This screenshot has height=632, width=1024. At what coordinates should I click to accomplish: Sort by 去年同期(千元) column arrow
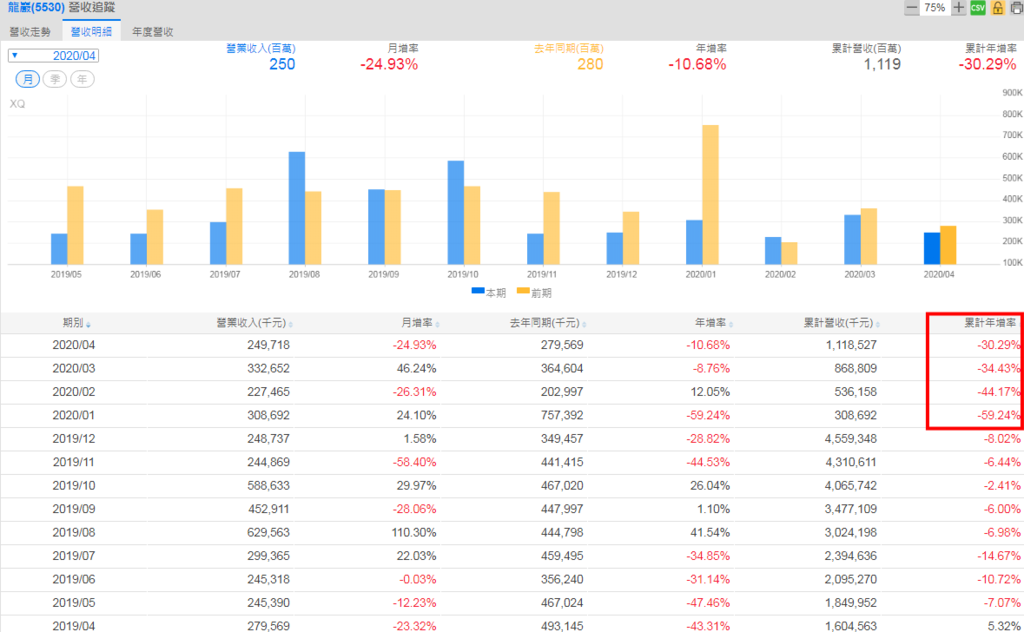click(x=584, y=324)
